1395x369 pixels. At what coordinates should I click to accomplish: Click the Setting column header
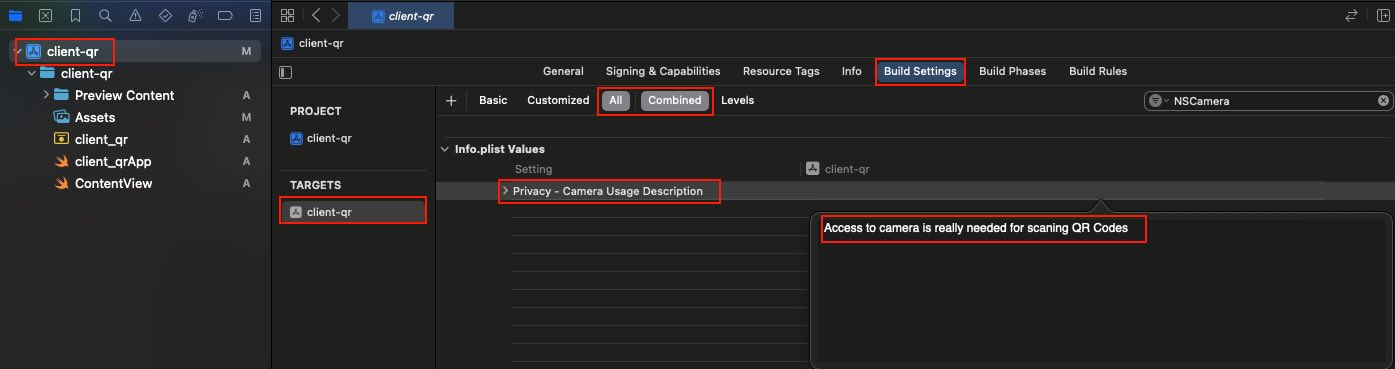[x=533, y=169]
